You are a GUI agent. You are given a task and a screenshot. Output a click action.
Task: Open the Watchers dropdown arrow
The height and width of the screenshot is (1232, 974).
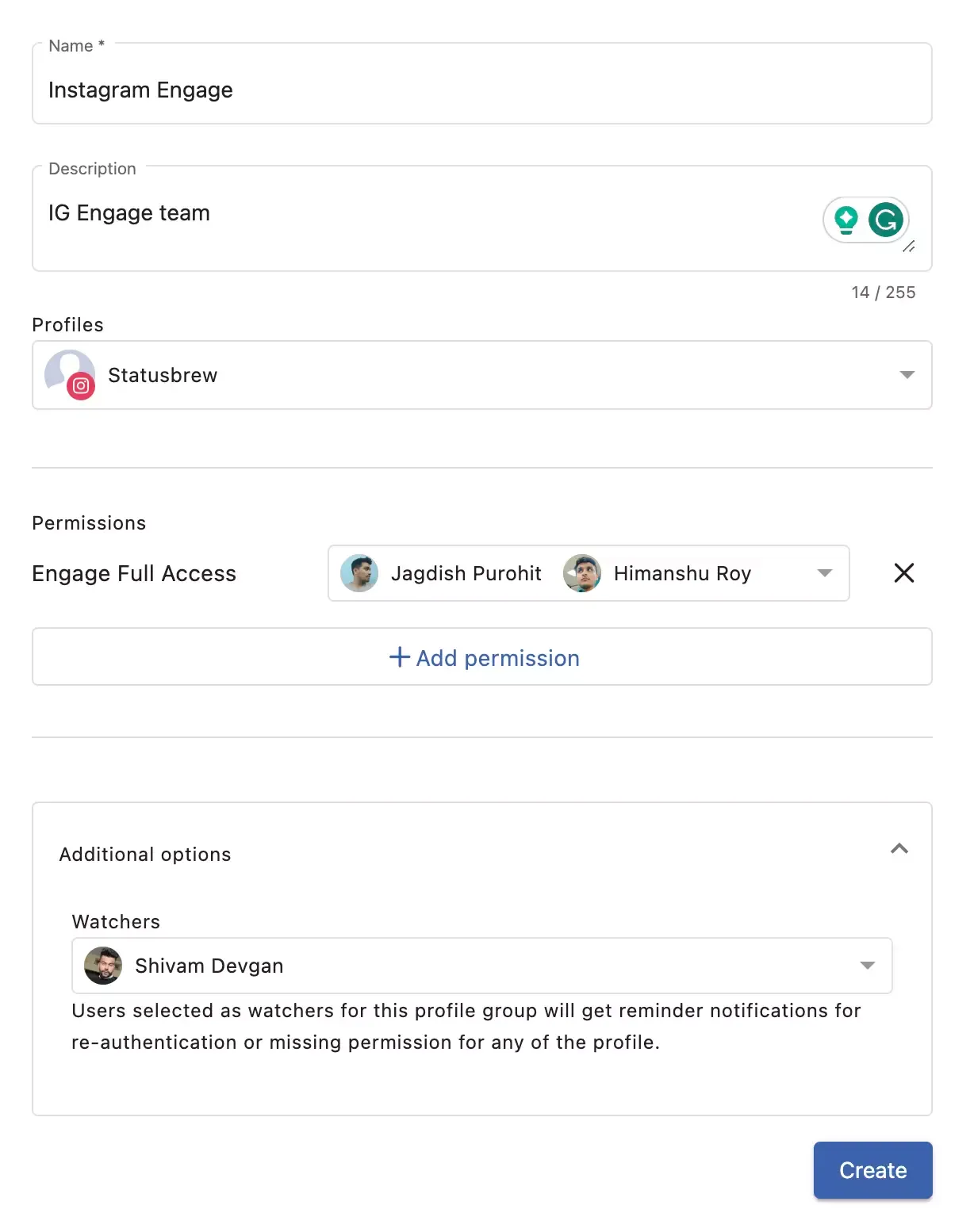click(x=867, y=966)
